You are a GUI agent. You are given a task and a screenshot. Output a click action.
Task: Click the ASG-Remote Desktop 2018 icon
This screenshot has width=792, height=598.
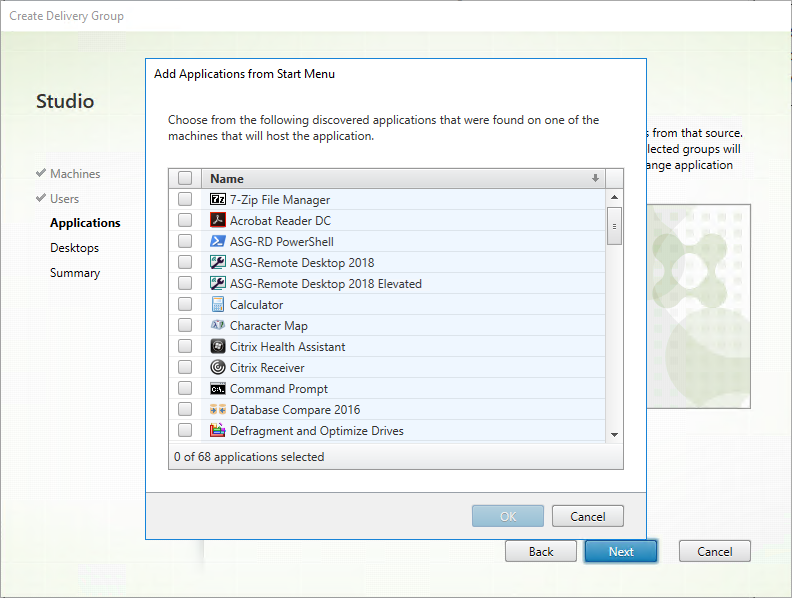[218, 262]
